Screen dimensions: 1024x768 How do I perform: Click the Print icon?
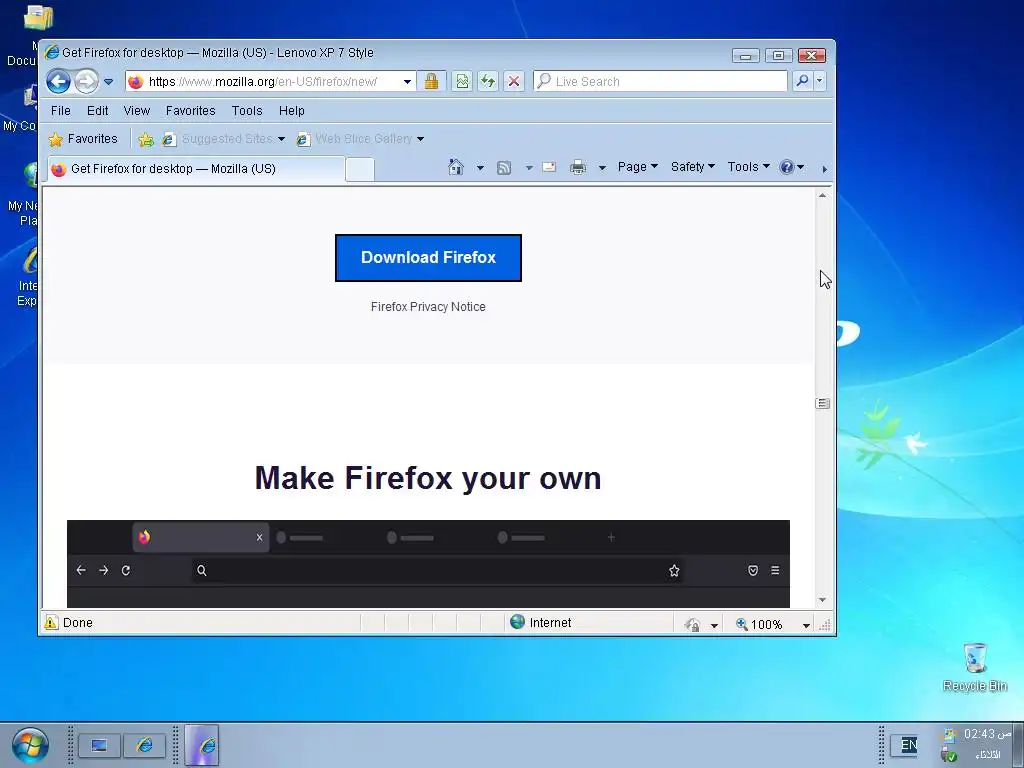pos(578,167)
